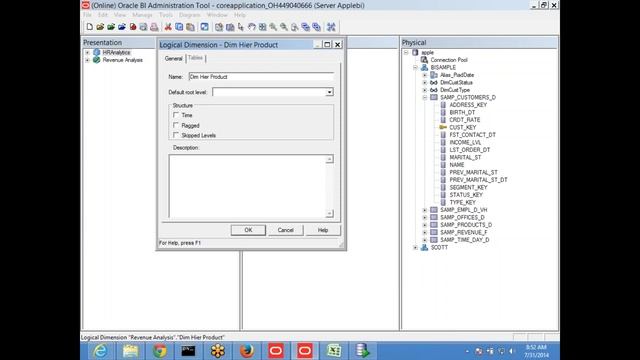Expand the SCOTT schema node
This screenshot has width=640, height=360.
tap(416, 247)
